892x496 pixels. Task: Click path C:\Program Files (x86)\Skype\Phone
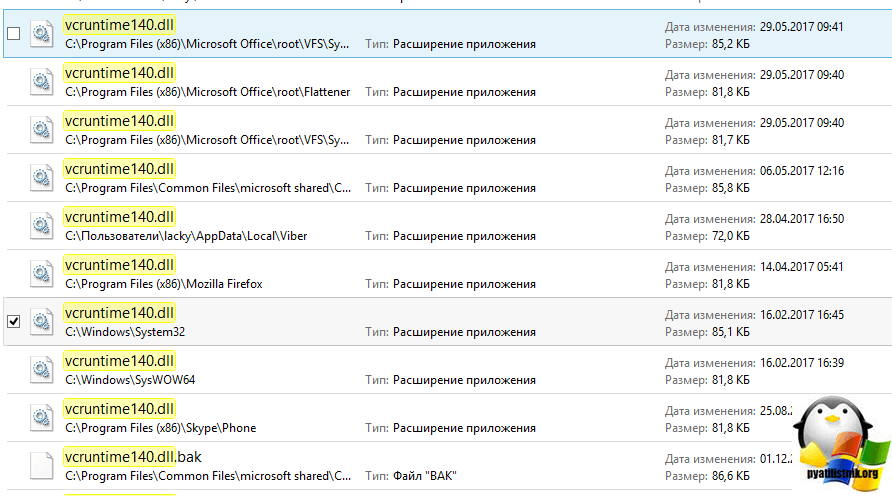(161, 428)
